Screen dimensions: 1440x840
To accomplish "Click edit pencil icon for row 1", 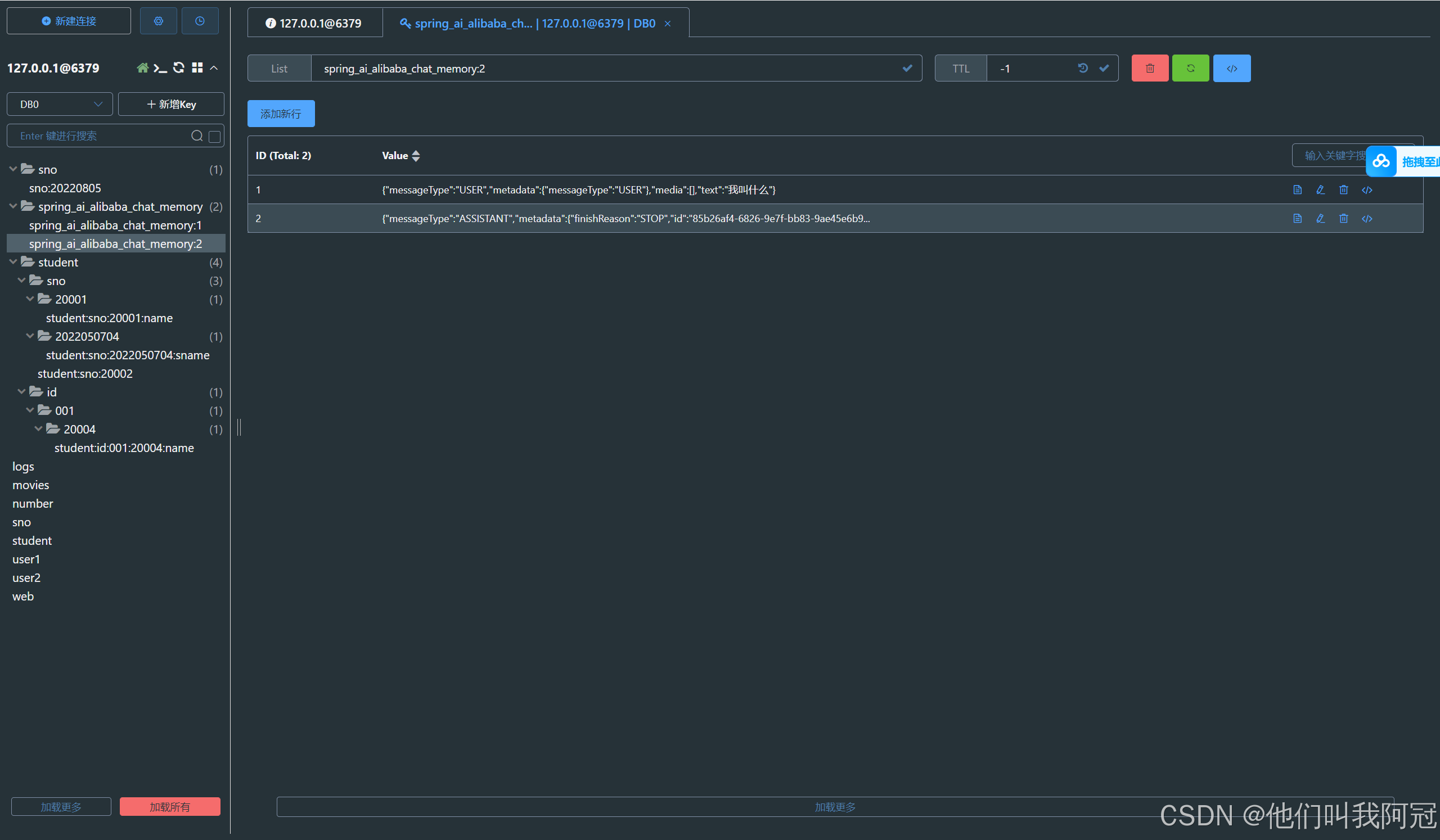I will tap(1320, 190).
